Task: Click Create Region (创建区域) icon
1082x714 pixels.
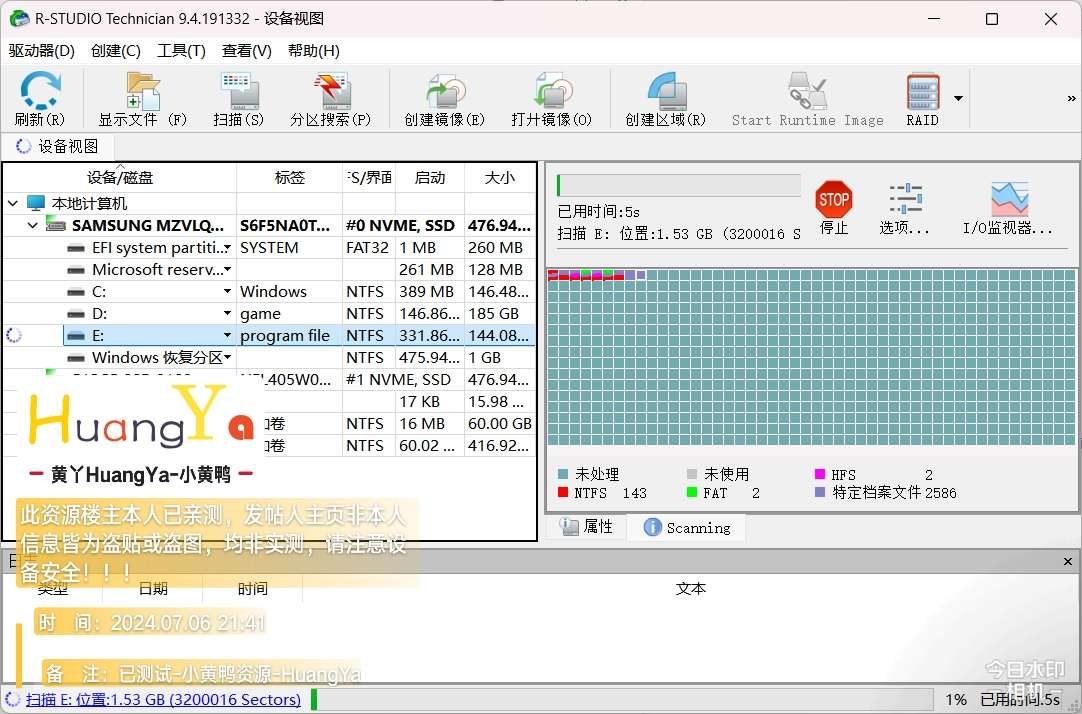Action: [x=666, y=99]
